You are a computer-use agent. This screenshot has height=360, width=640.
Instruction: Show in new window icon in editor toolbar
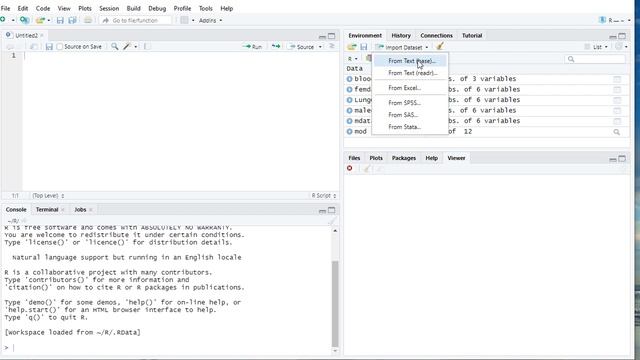tap(34, 47)
